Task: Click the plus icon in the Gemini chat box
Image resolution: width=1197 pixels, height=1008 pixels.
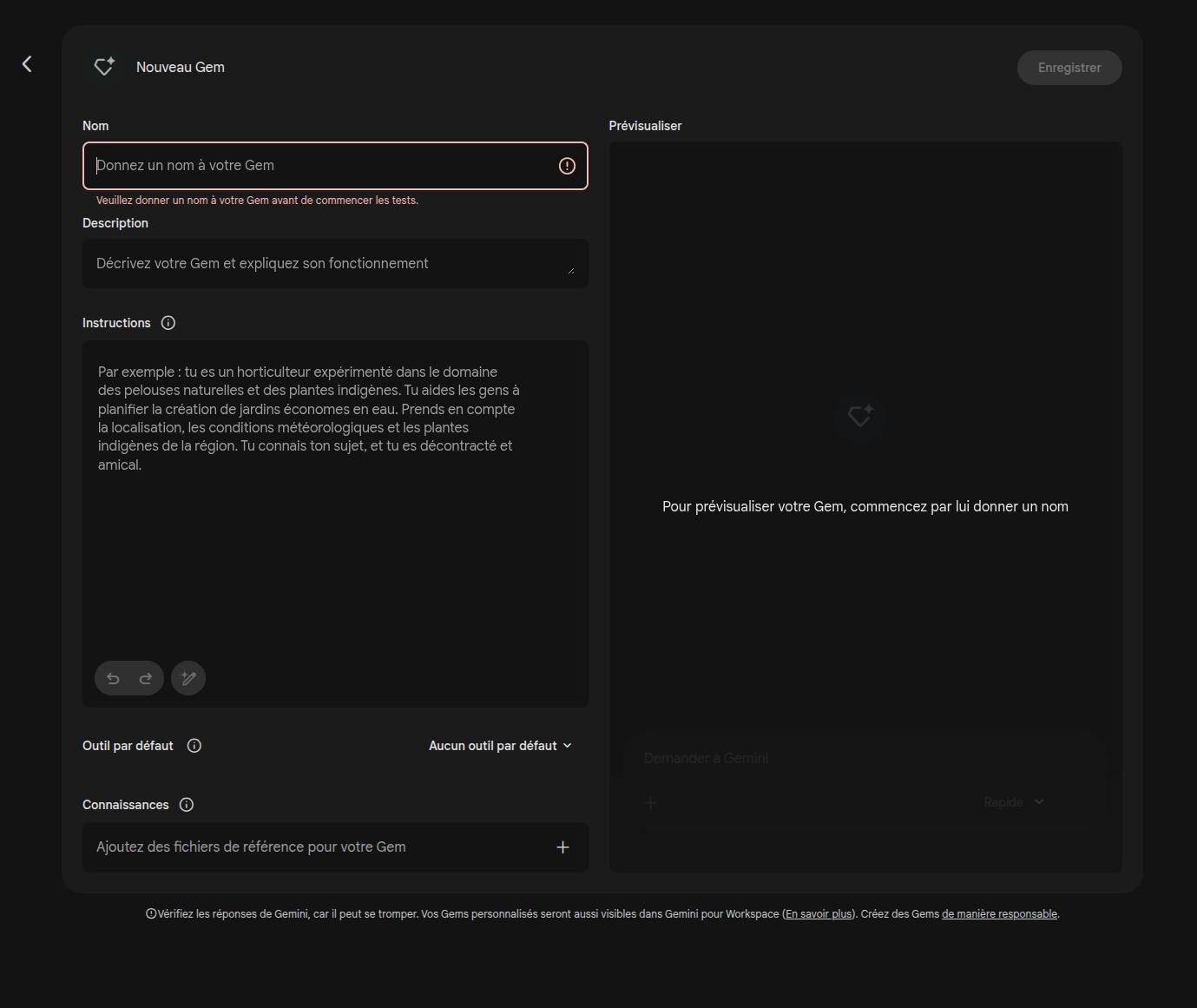Action: tap(650, 802)
